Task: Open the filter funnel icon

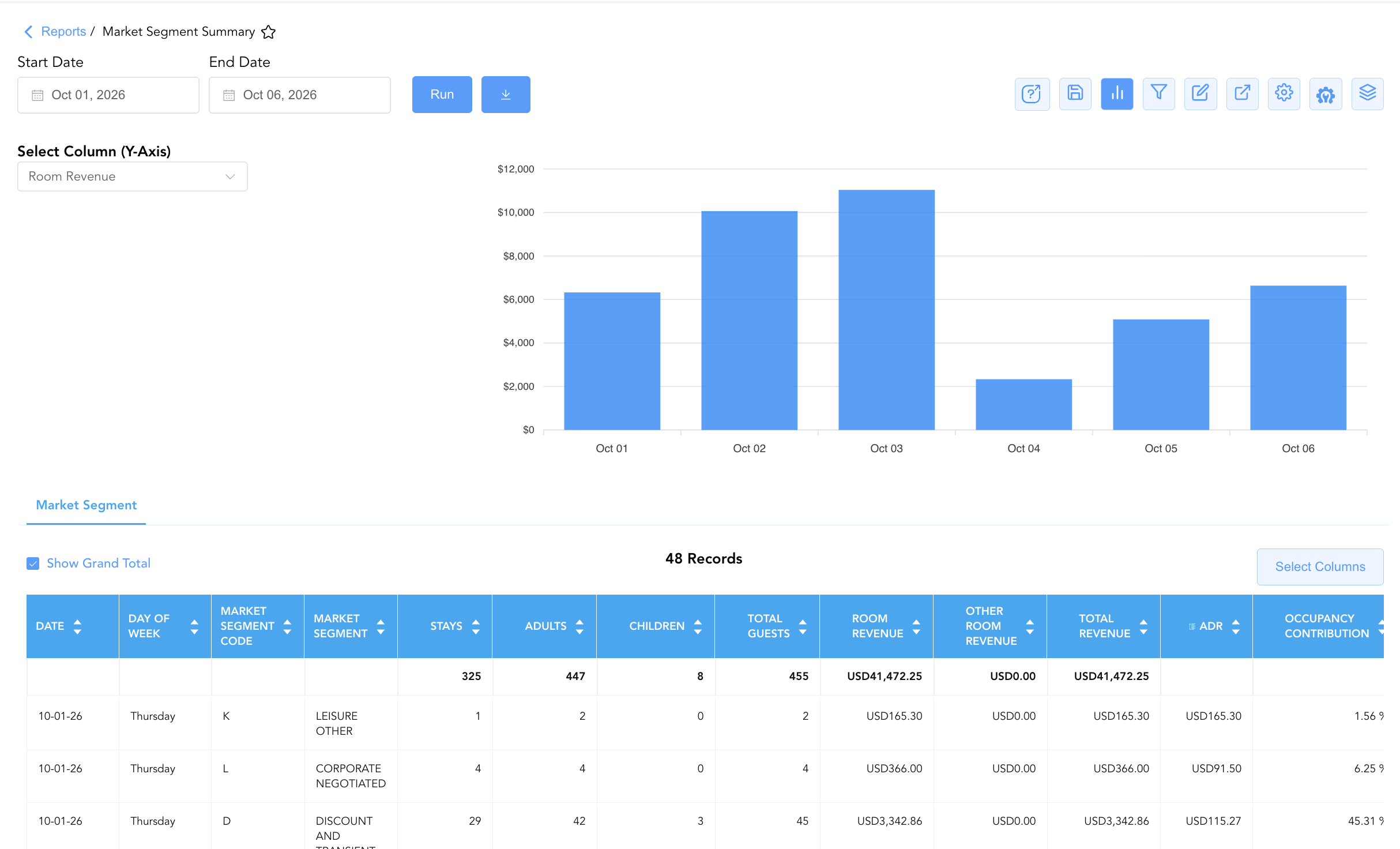Action: click(x=1158, y=94)
